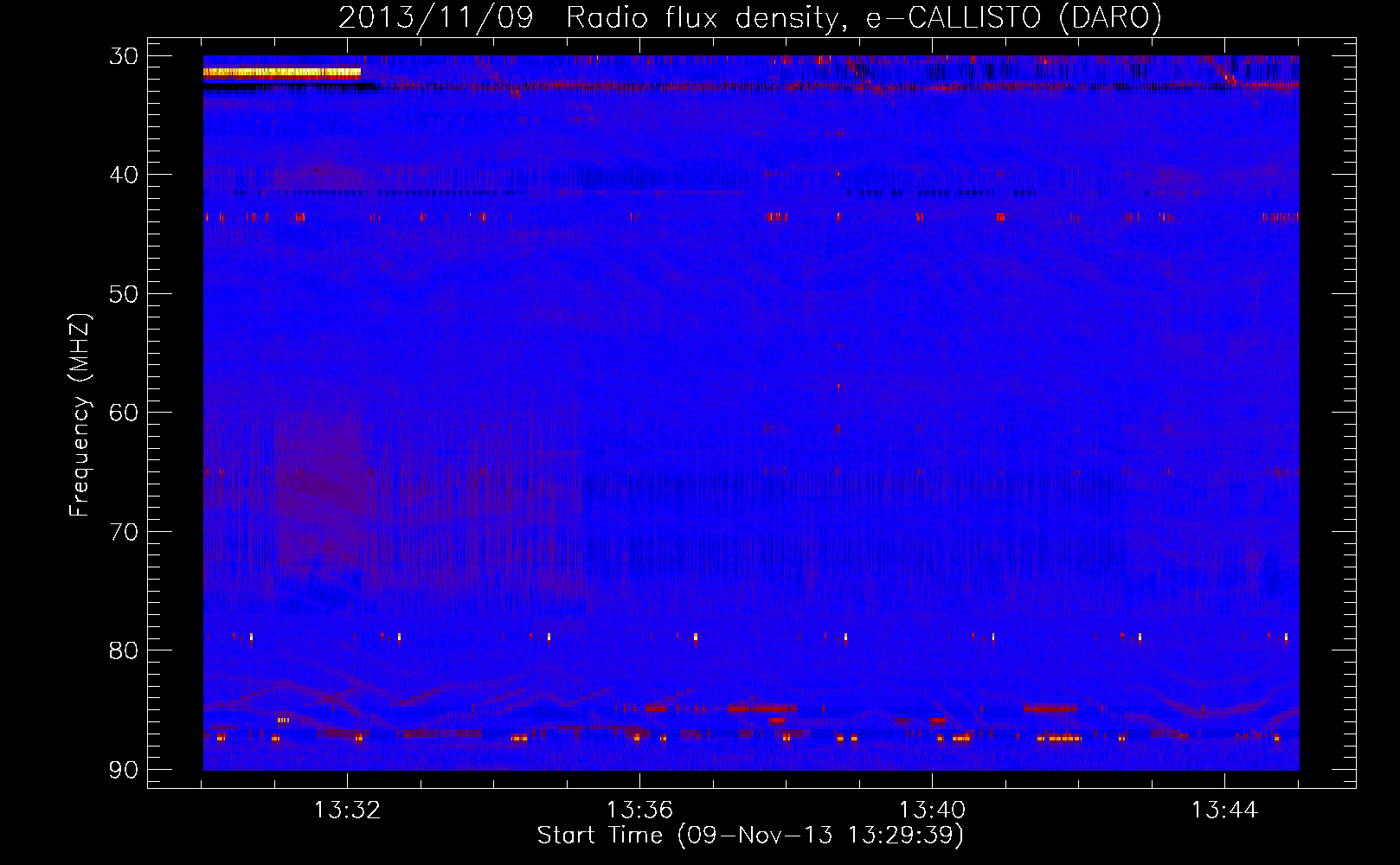Click the 90 frequency tick label
Viewport: 1400px width, 865px height.
click(125, 769)
